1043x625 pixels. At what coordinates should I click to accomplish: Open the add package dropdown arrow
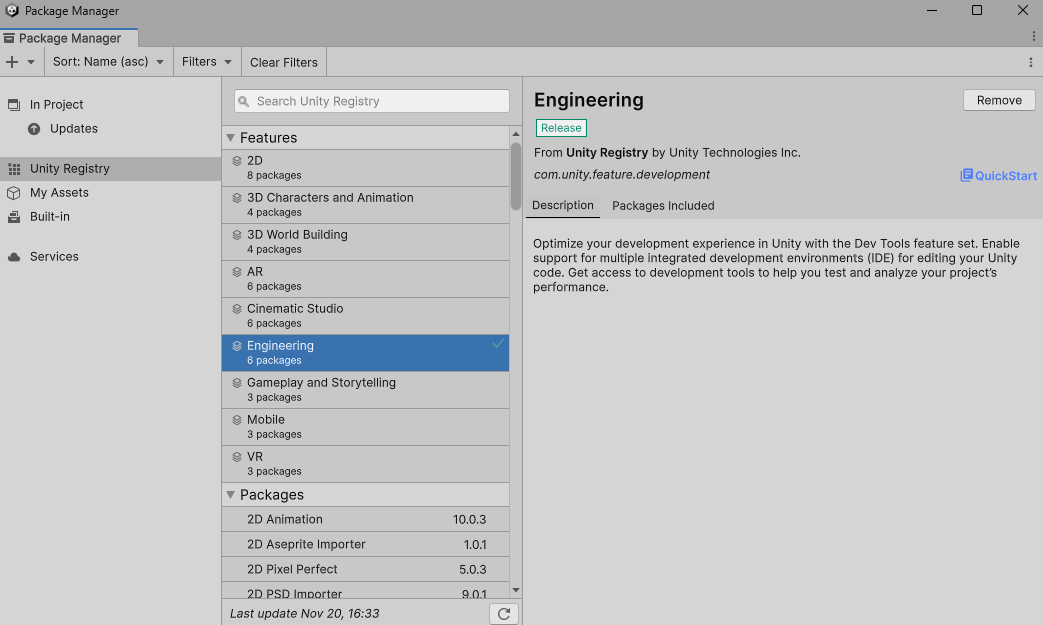[x=31, y=62]
